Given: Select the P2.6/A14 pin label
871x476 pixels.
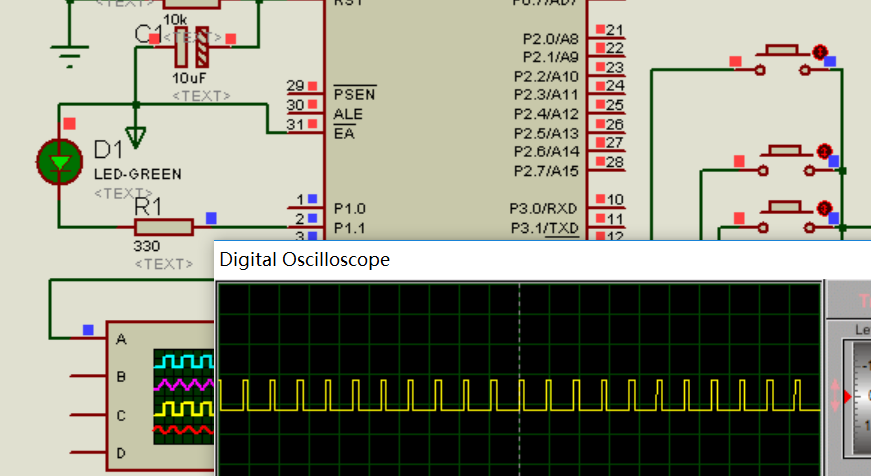Looking at the screenshot, I should tap(546, 152).
